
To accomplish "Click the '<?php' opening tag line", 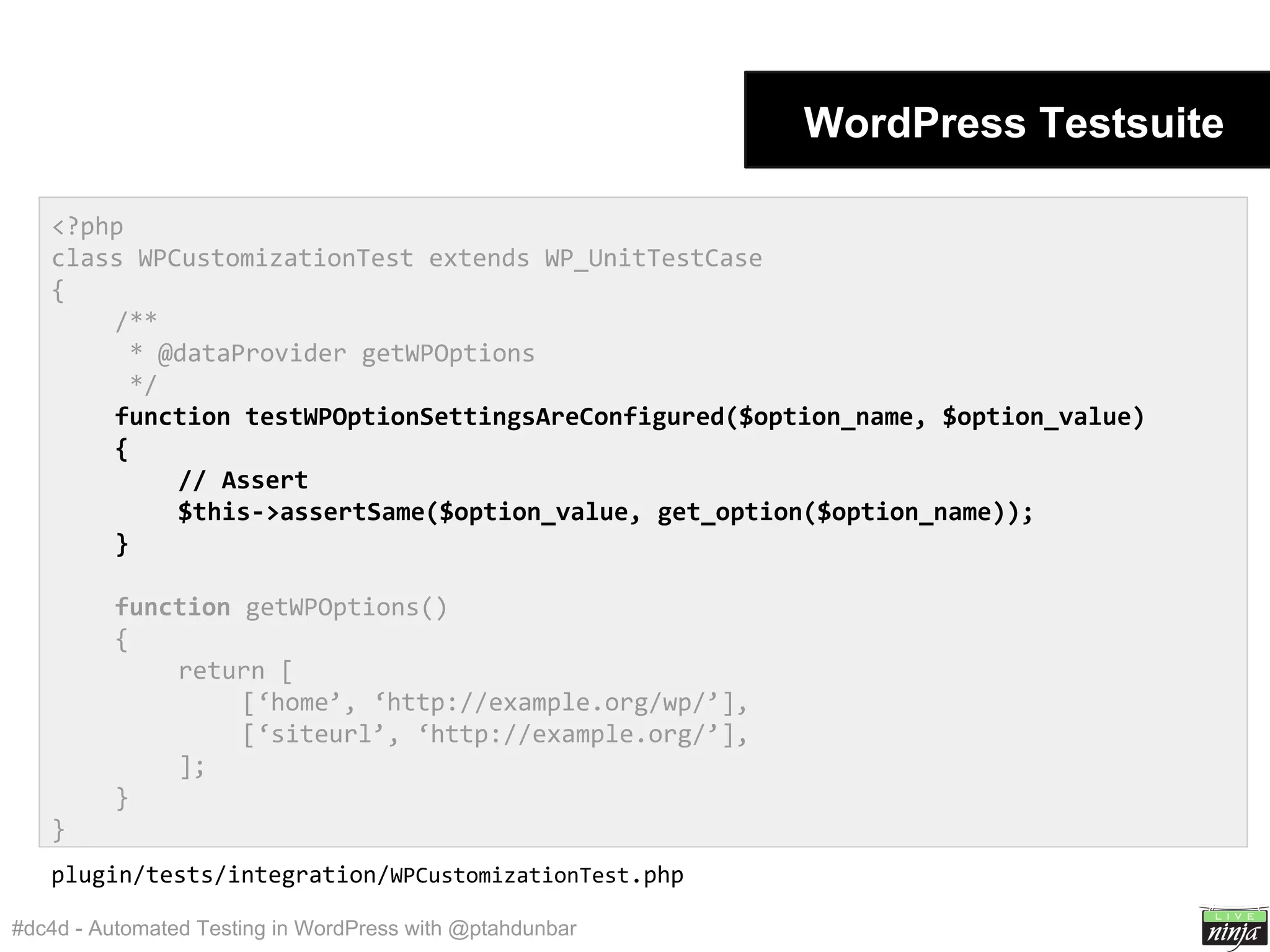I will 87,227.
